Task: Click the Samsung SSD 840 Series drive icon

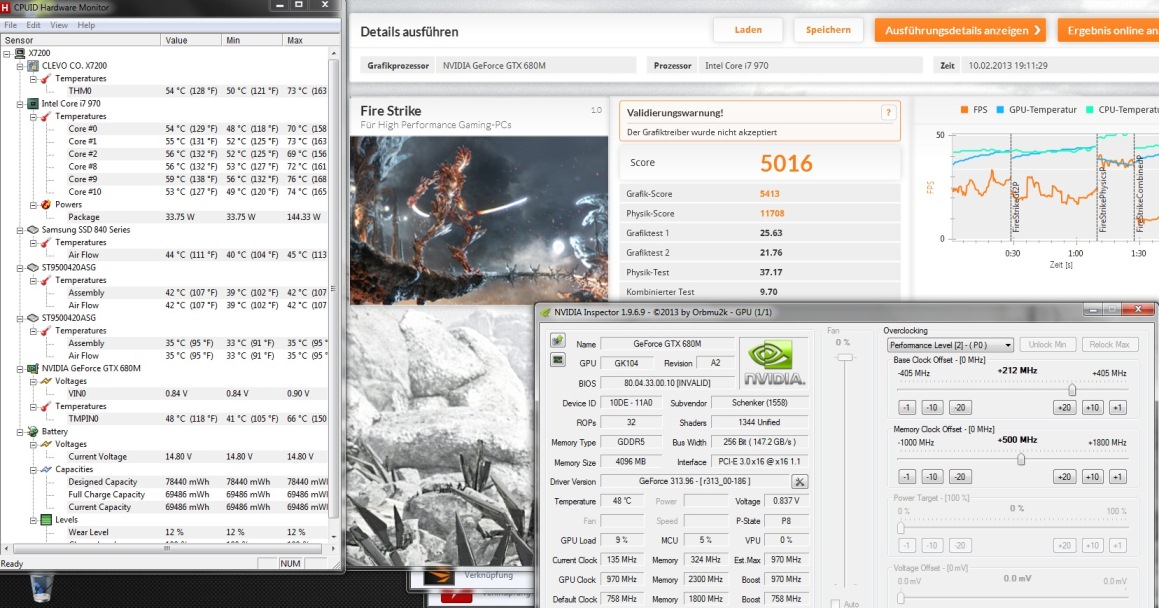Action: pos(33,230)
